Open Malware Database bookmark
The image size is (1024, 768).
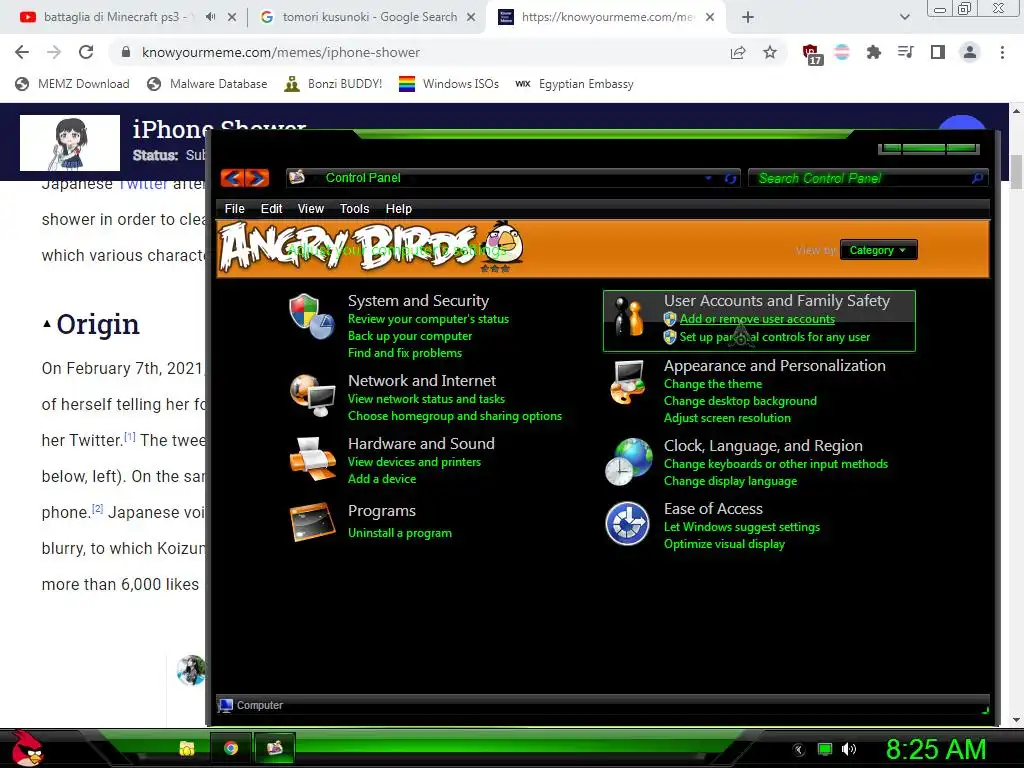pyautogui.click(x=207, y=84)
